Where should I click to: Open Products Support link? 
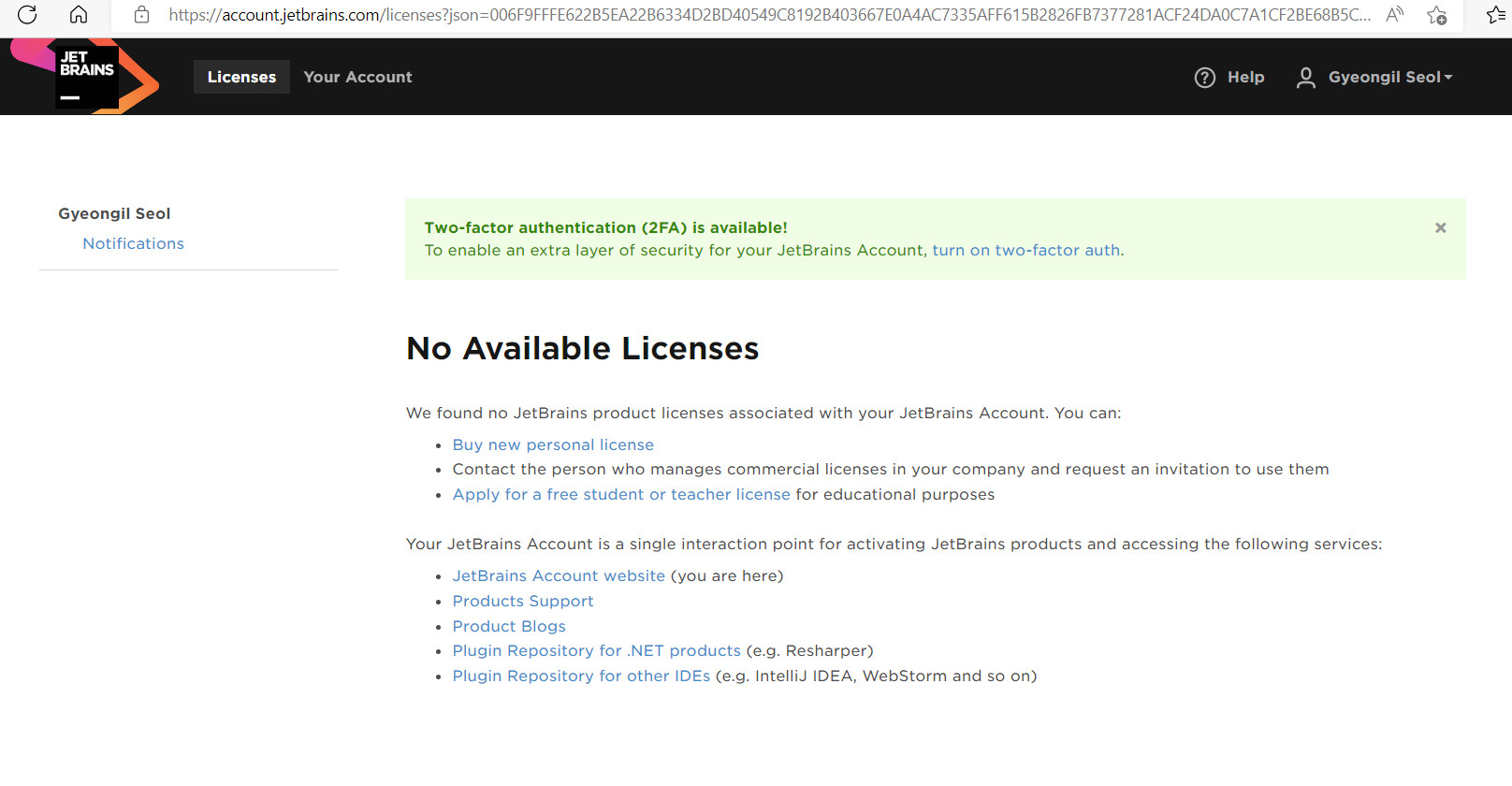[523, 601]
